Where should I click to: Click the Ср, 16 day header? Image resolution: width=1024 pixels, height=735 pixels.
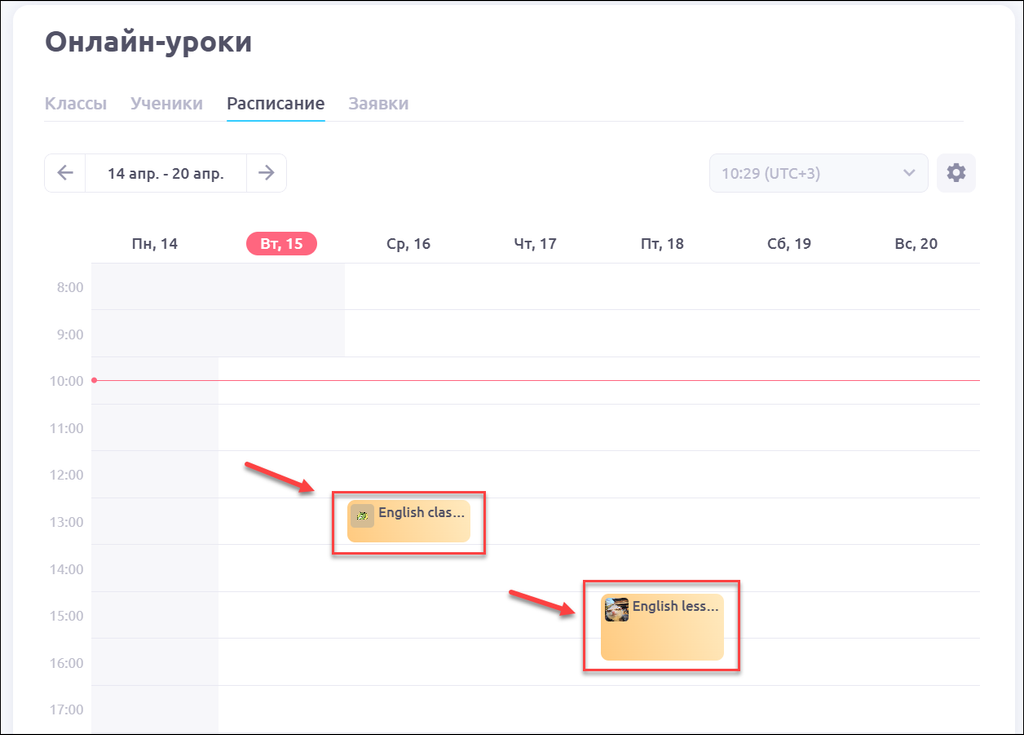[x=408, y=244]
